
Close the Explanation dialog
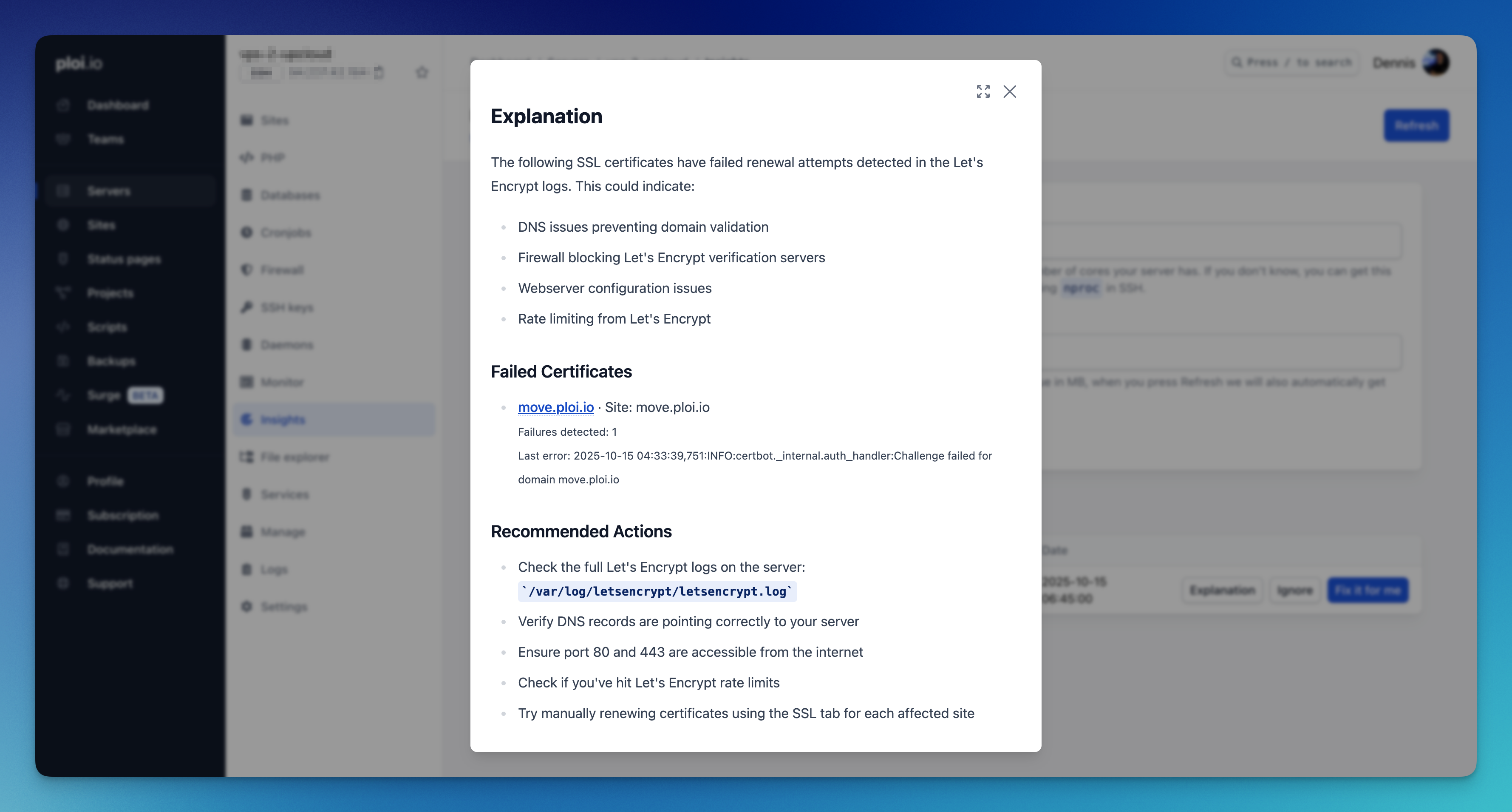point(1010,91)
